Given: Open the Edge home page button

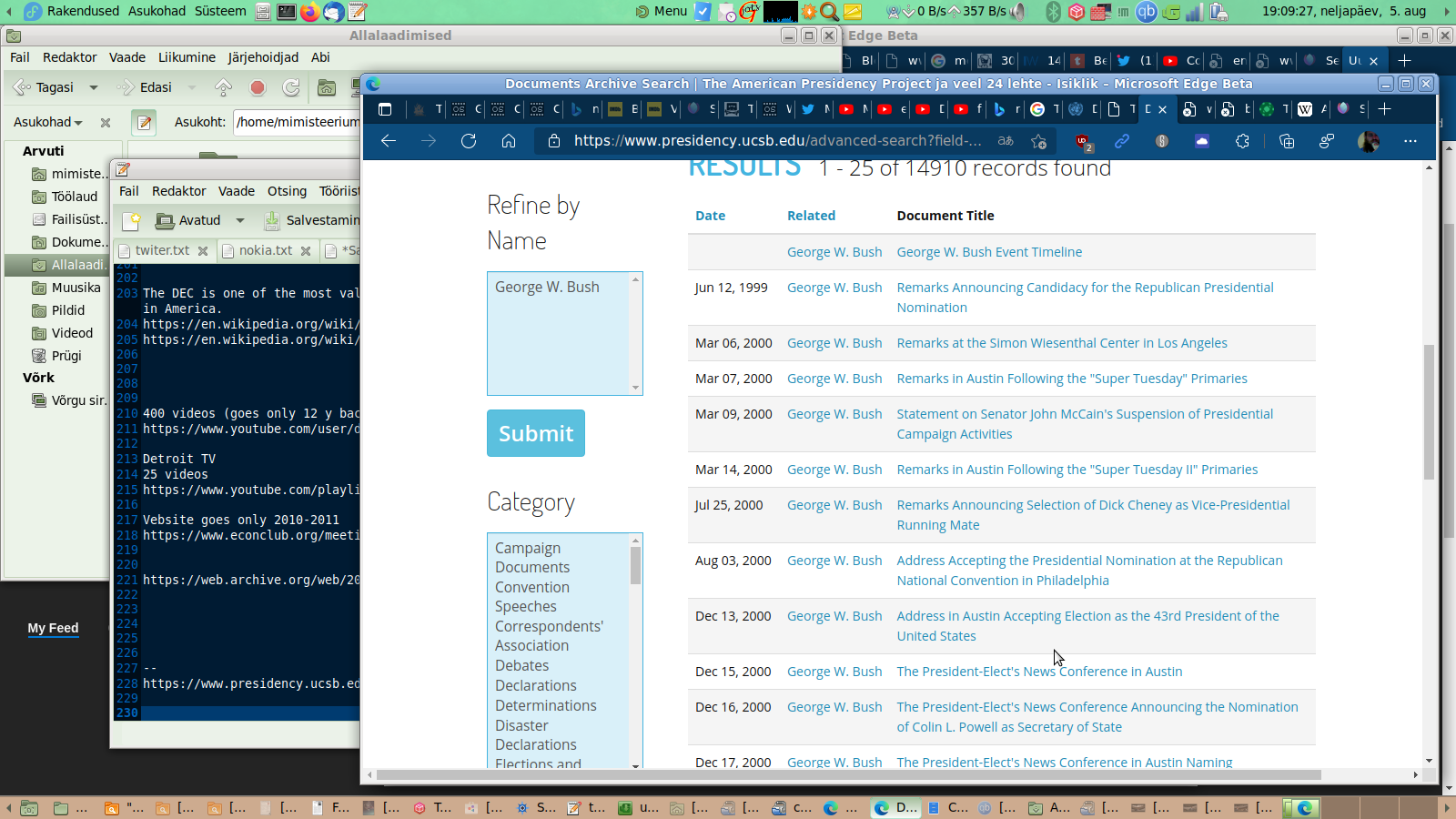Looking at the screenshot, I should tap(509, 141).
